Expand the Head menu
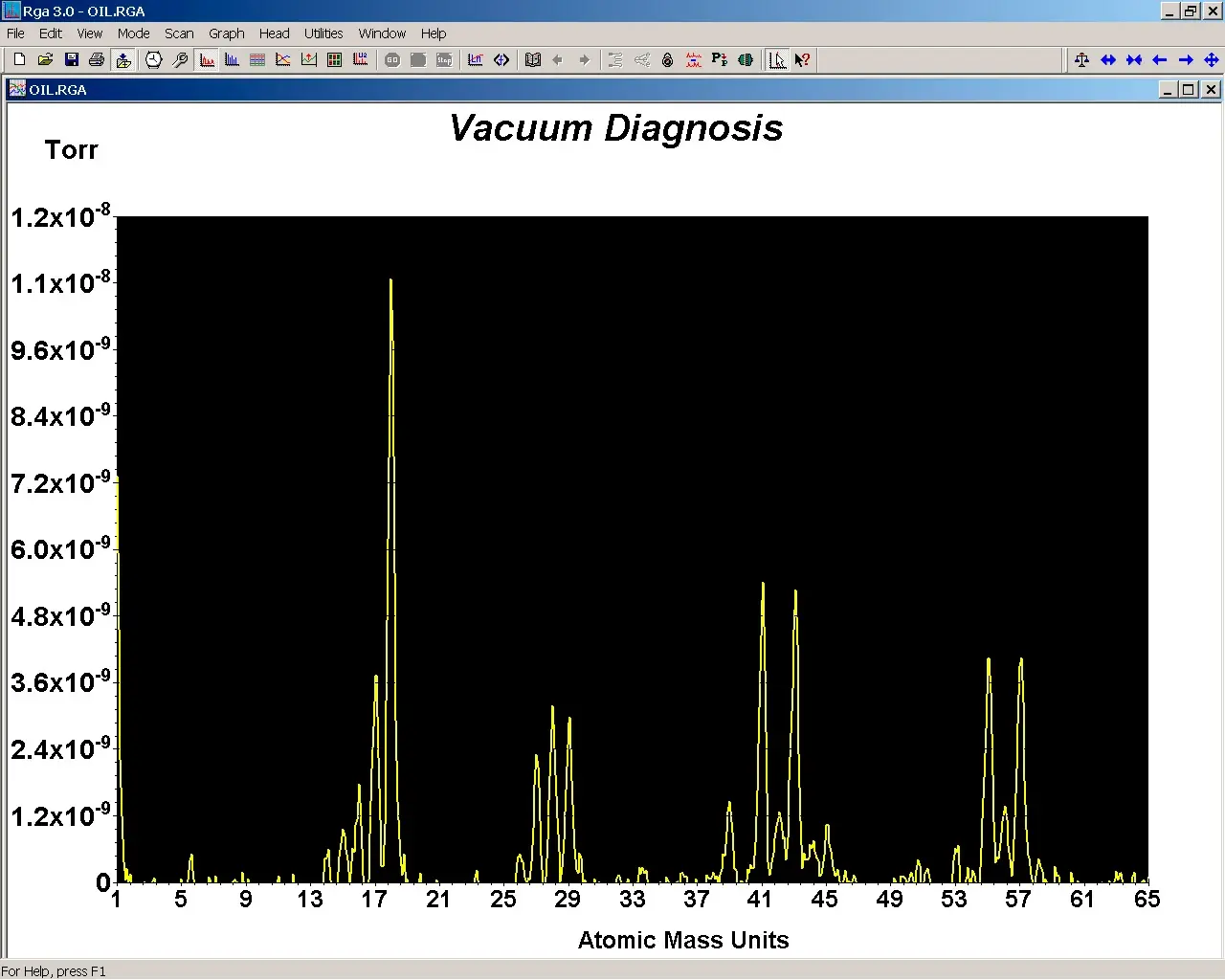The image size is (1225, 980). 274,33
